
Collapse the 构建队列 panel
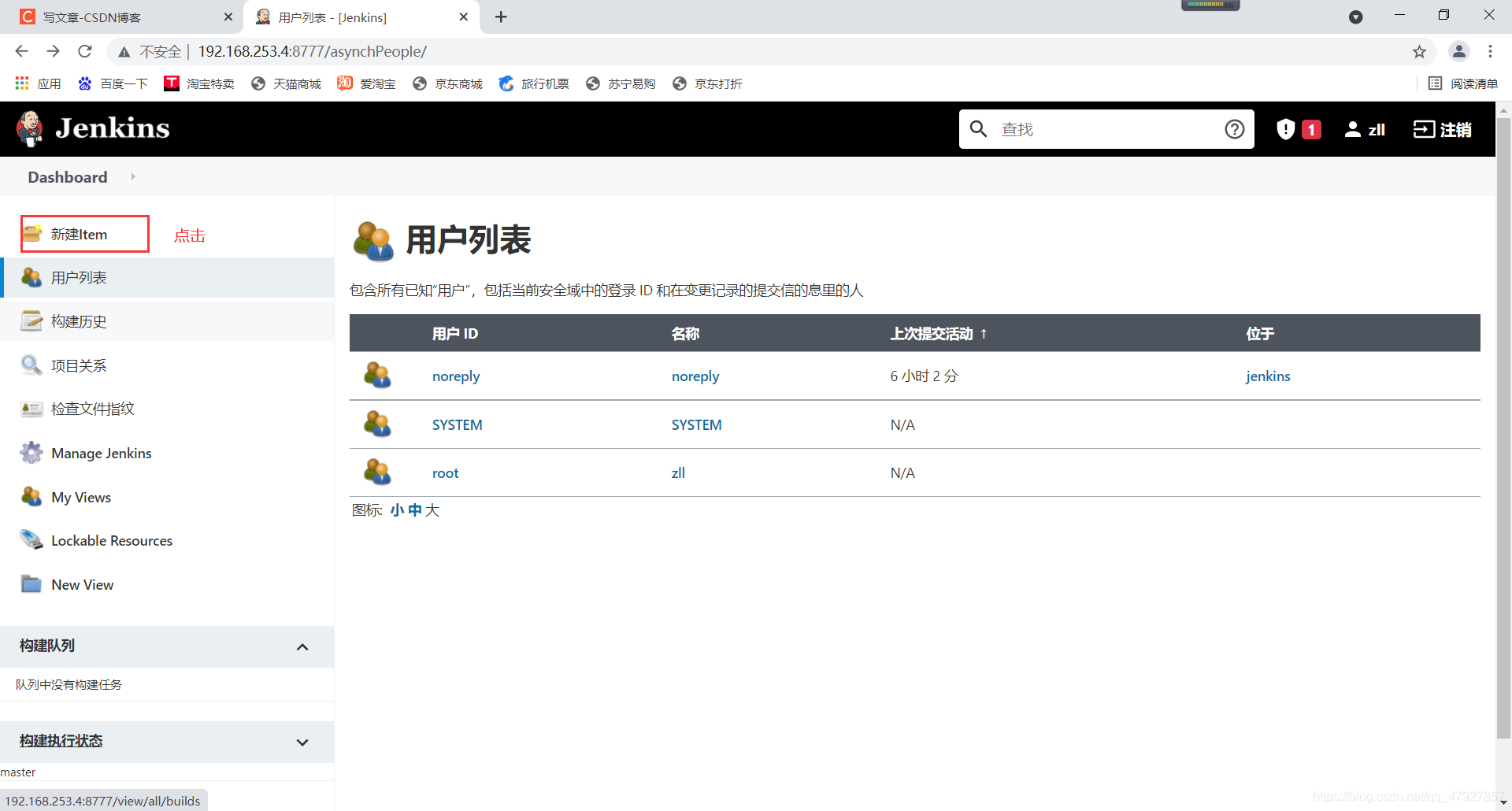[x=302, y=646]
